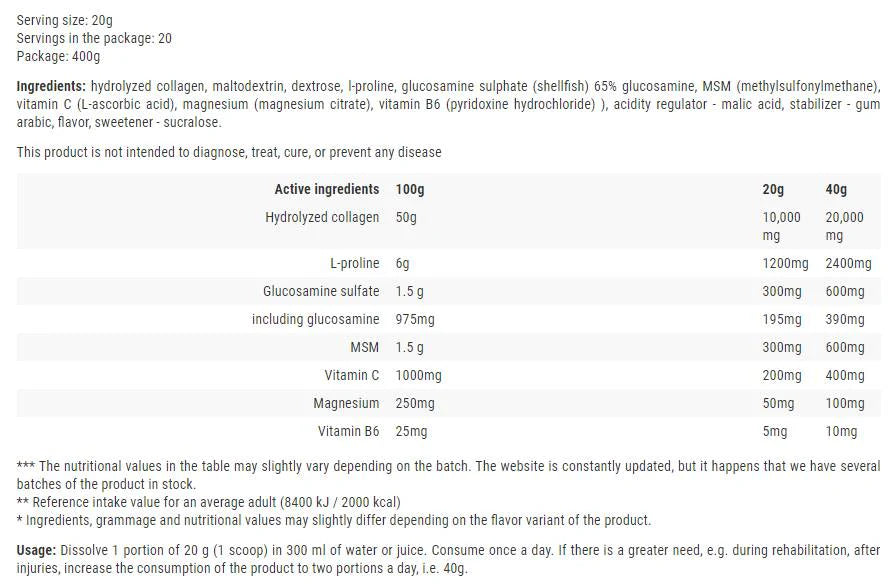Click the "40g" column header

pyautogui.click(x=836, y=189)
